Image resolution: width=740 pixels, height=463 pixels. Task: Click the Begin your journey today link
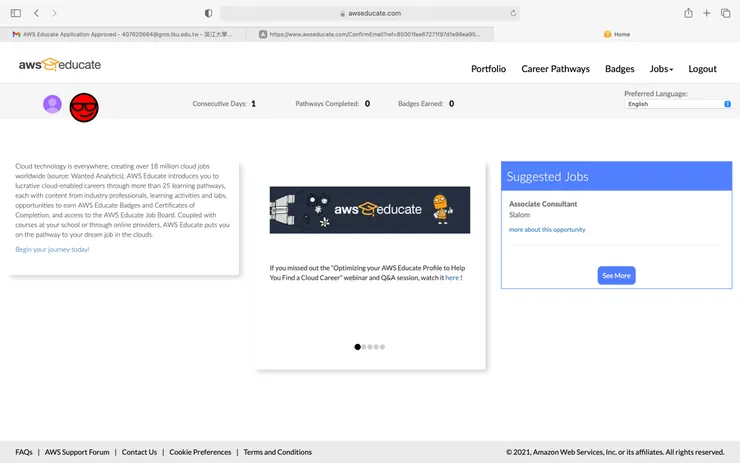click(52, 249)
